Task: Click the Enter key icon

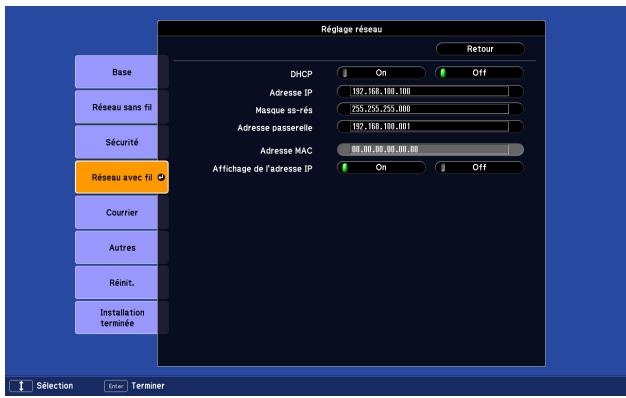Action: [116, 386]
